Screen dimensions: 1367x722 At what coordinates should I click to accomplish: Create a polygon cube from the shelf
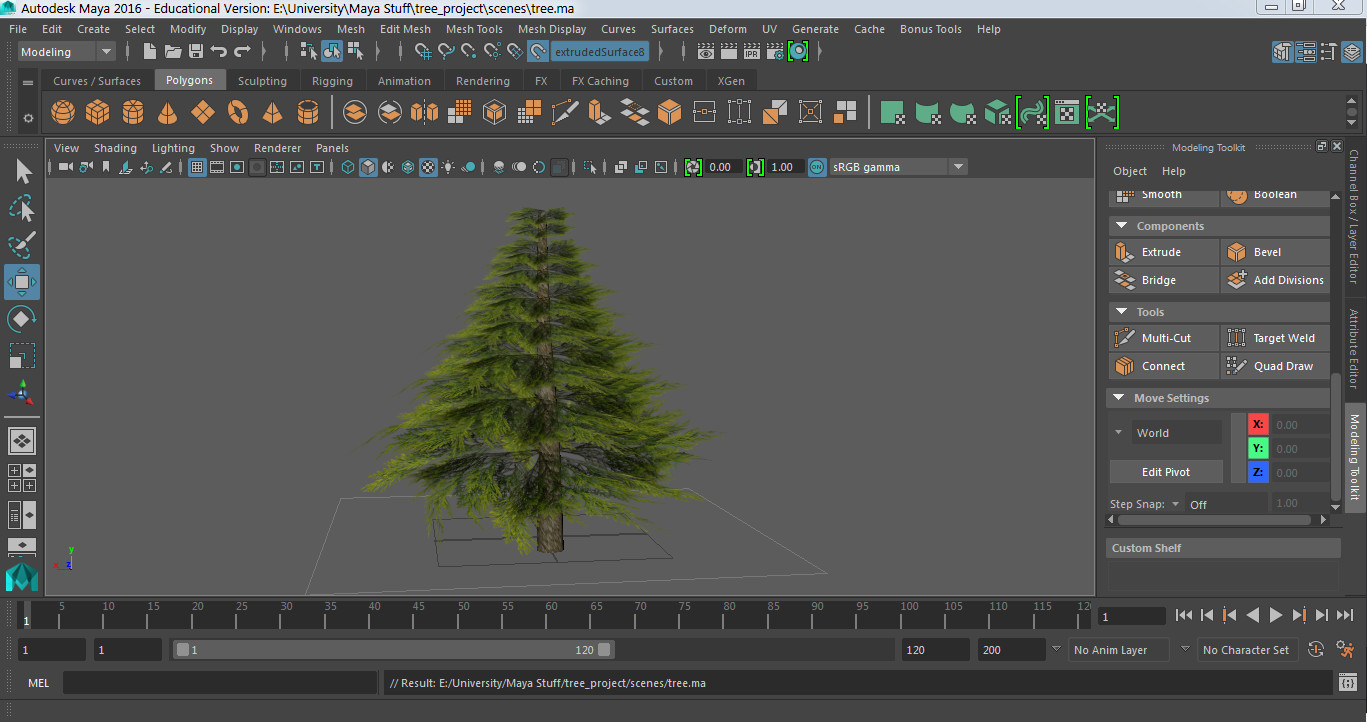97,112
